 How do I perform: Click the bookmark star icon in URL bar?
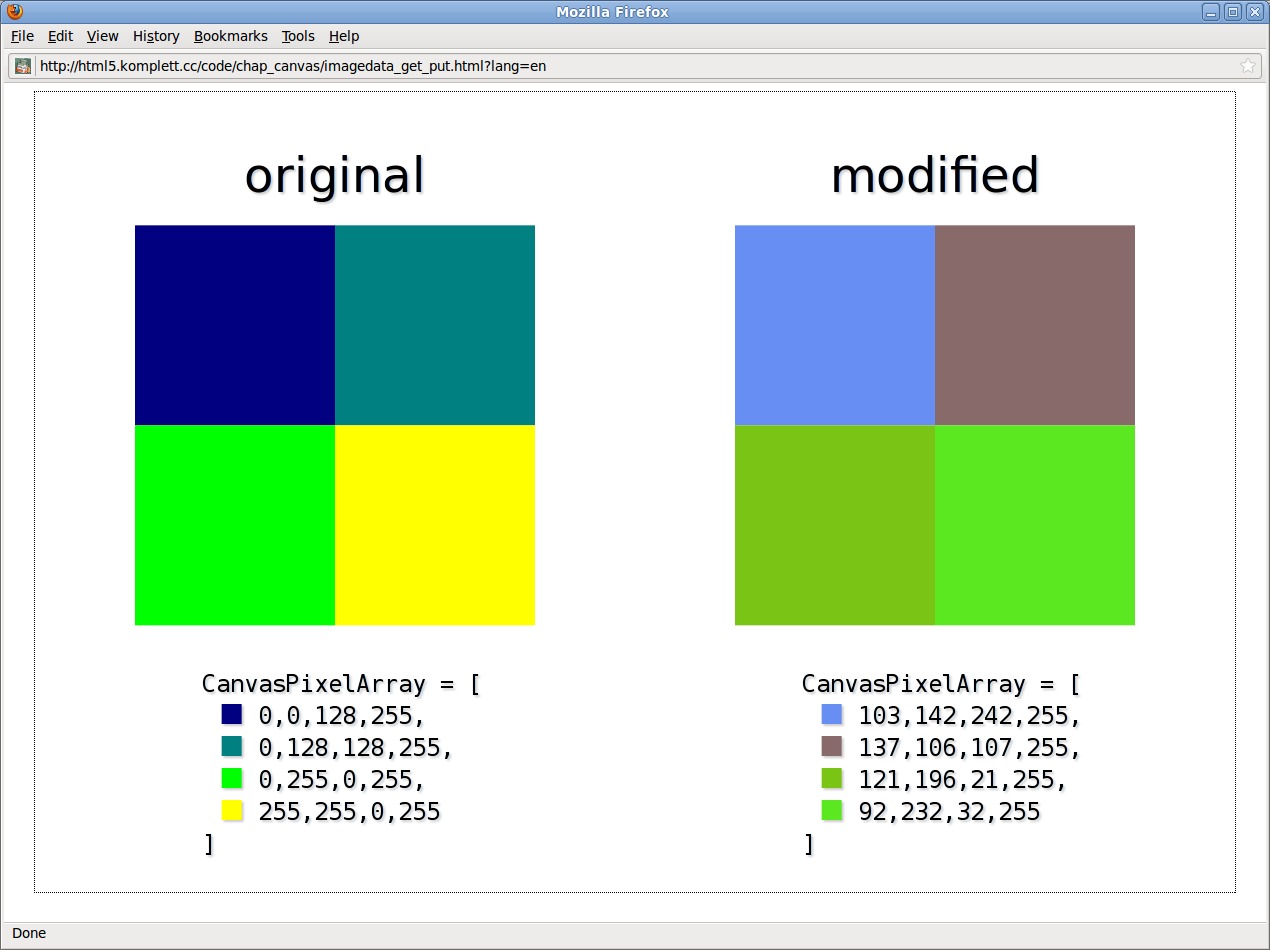coord(1247,66)
